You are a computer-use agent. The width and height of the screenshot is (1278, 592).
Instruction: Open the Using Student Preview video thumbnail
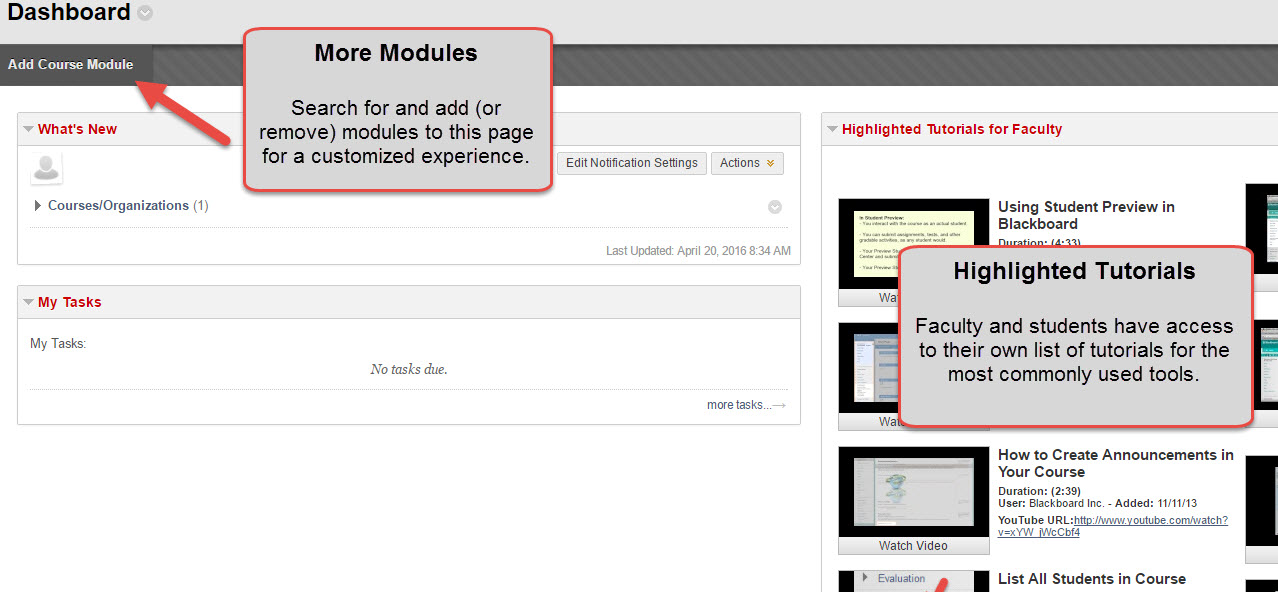[x=914, y=243]
